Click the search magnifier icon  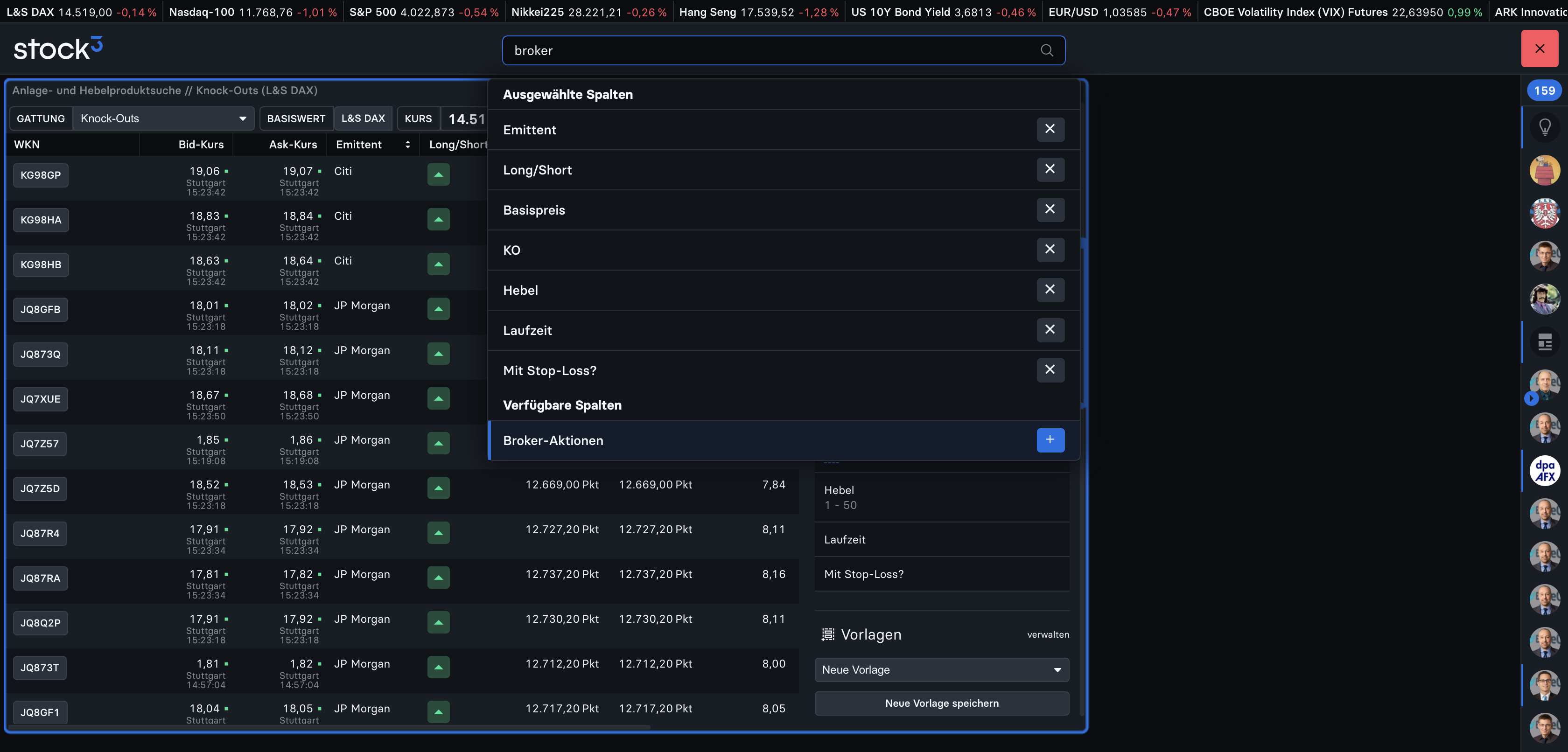pos(1046,50)
